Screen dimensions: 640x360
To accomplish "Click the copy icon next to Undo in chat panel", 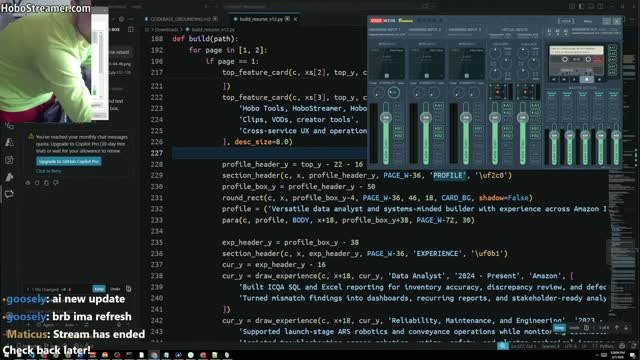I will (x=129, y=289).
